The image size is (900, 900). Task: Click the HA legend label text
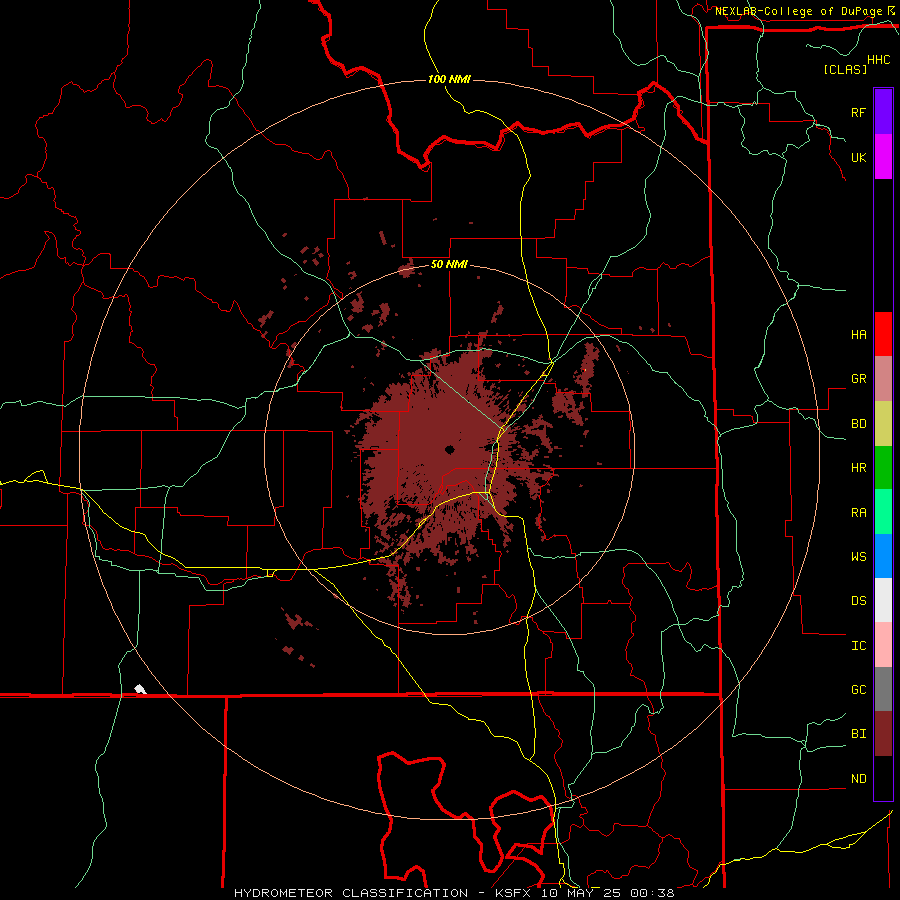pos(858,334)
